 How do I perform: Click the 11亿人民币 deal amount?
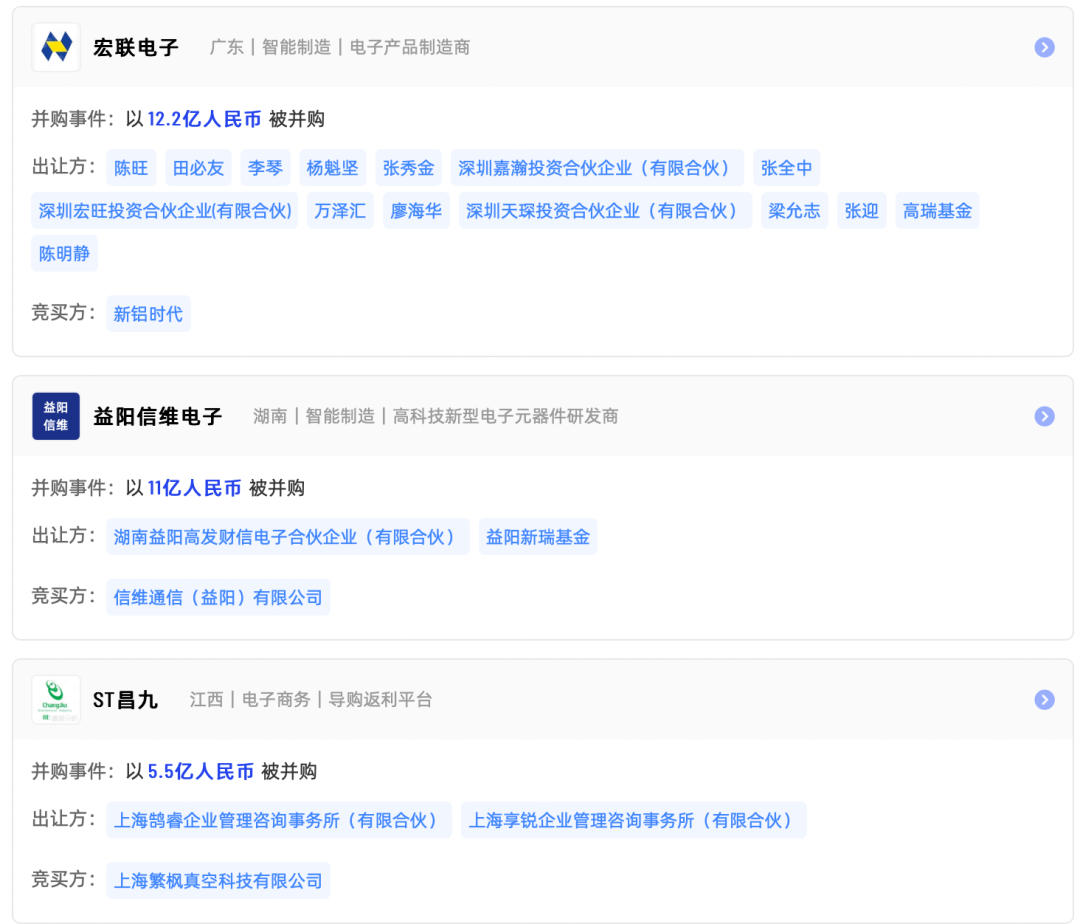click(194, 488)
